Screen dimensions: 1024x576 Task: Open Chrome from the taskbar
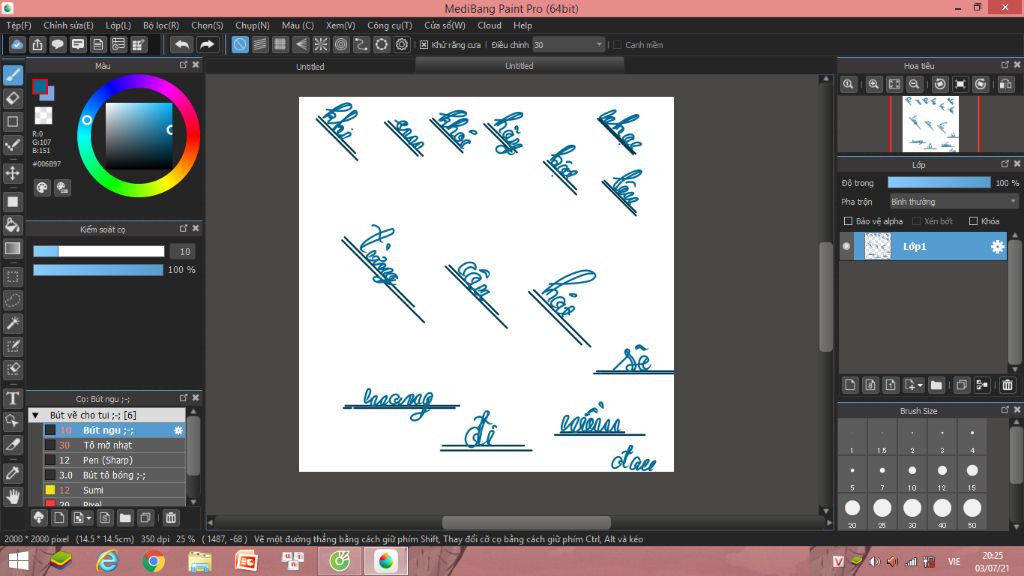pyautogui.click(x=153, y=561)
